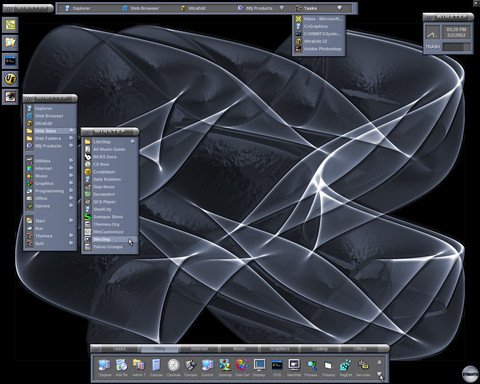This screenshot has height=384, width=480.
Task: Click the Display settings dock icon
Action: click(x=259, y=366)
